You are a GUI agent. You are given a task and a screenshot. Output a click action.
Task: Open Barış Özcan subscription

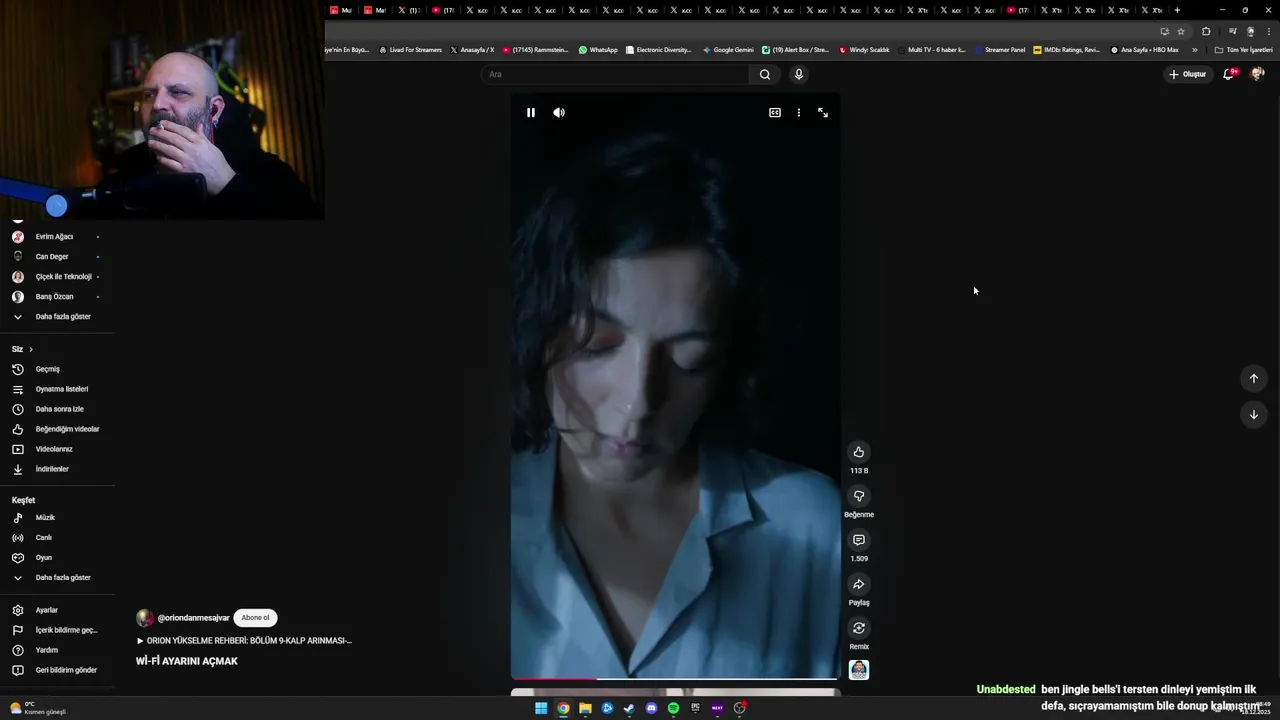click(x=56, y=297)
